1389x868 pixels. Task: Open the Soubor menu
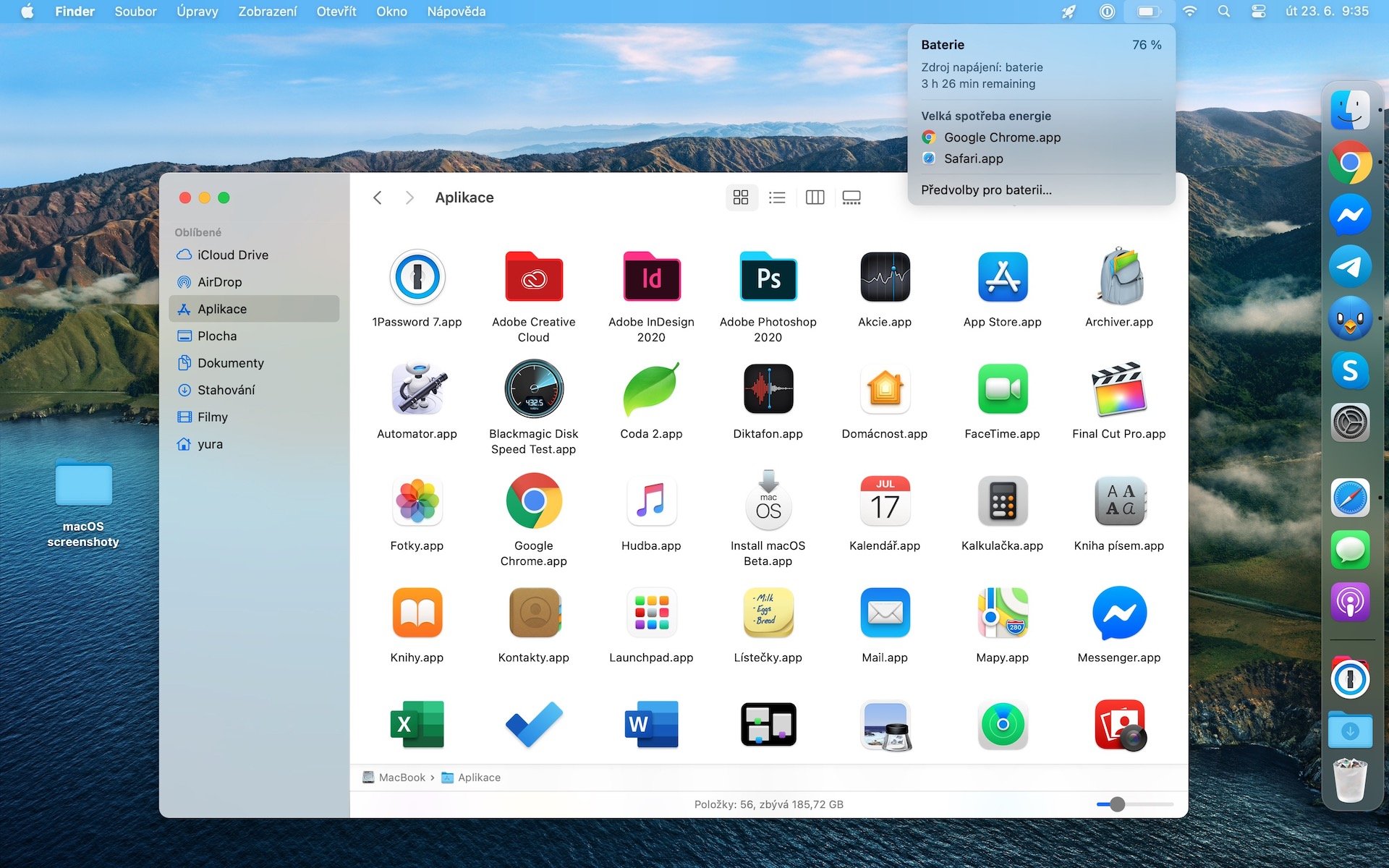pos(135,12)
